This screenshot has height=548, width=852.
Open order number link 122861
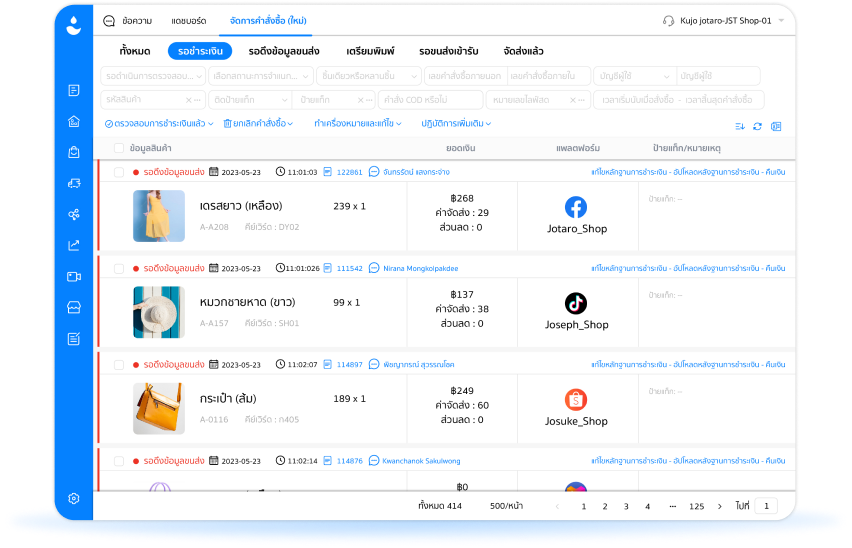click(349, 172)
